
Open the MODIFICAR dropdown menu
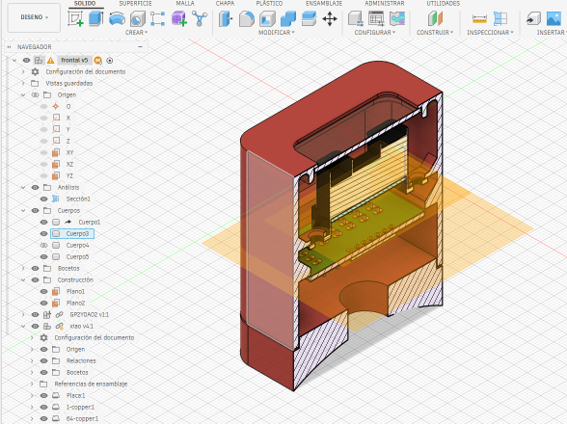[x=276, y=33]
